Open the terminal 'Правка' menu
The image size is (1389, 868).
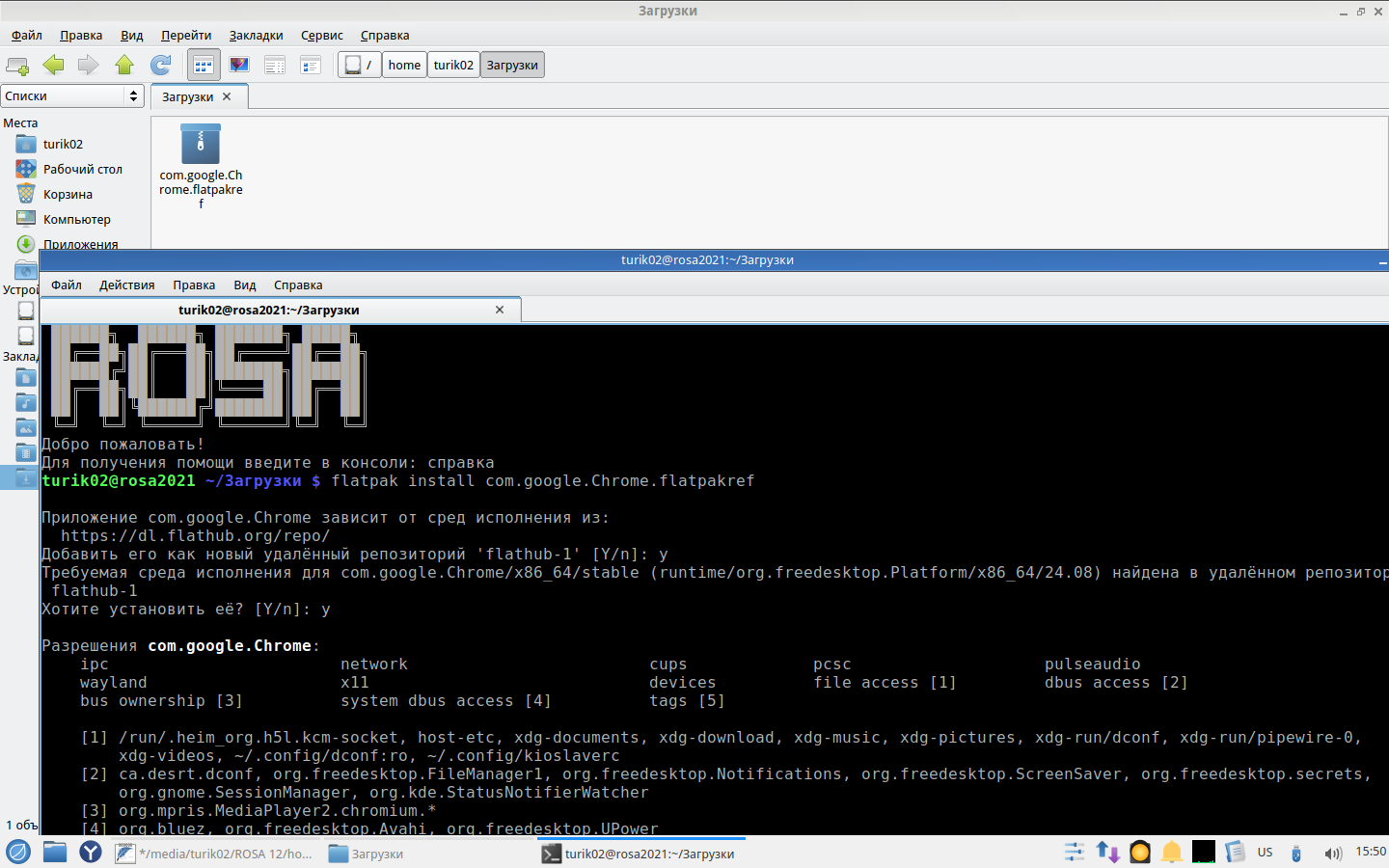click(x=194, y=285)
